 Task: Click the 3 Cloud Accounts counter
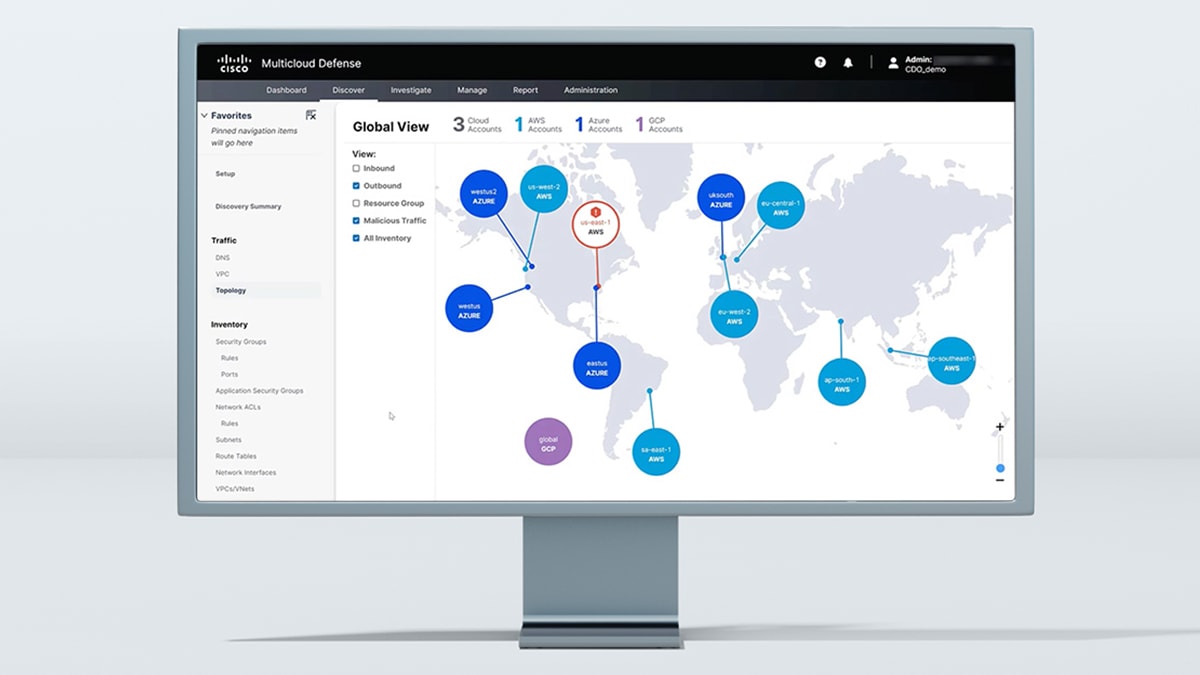pyautogui.click(x=477, y=125)
